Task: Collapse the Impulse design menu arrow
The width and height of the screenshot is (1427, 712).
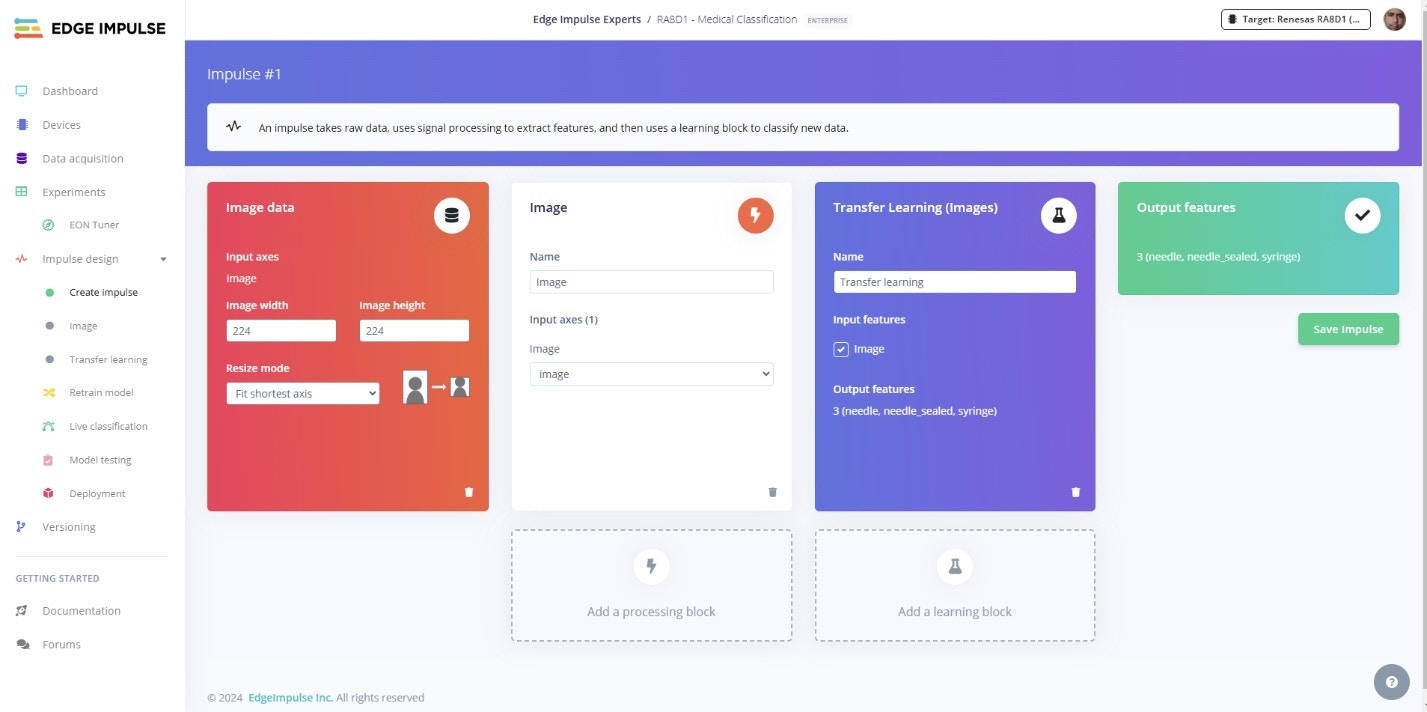Action: (163, 259)
